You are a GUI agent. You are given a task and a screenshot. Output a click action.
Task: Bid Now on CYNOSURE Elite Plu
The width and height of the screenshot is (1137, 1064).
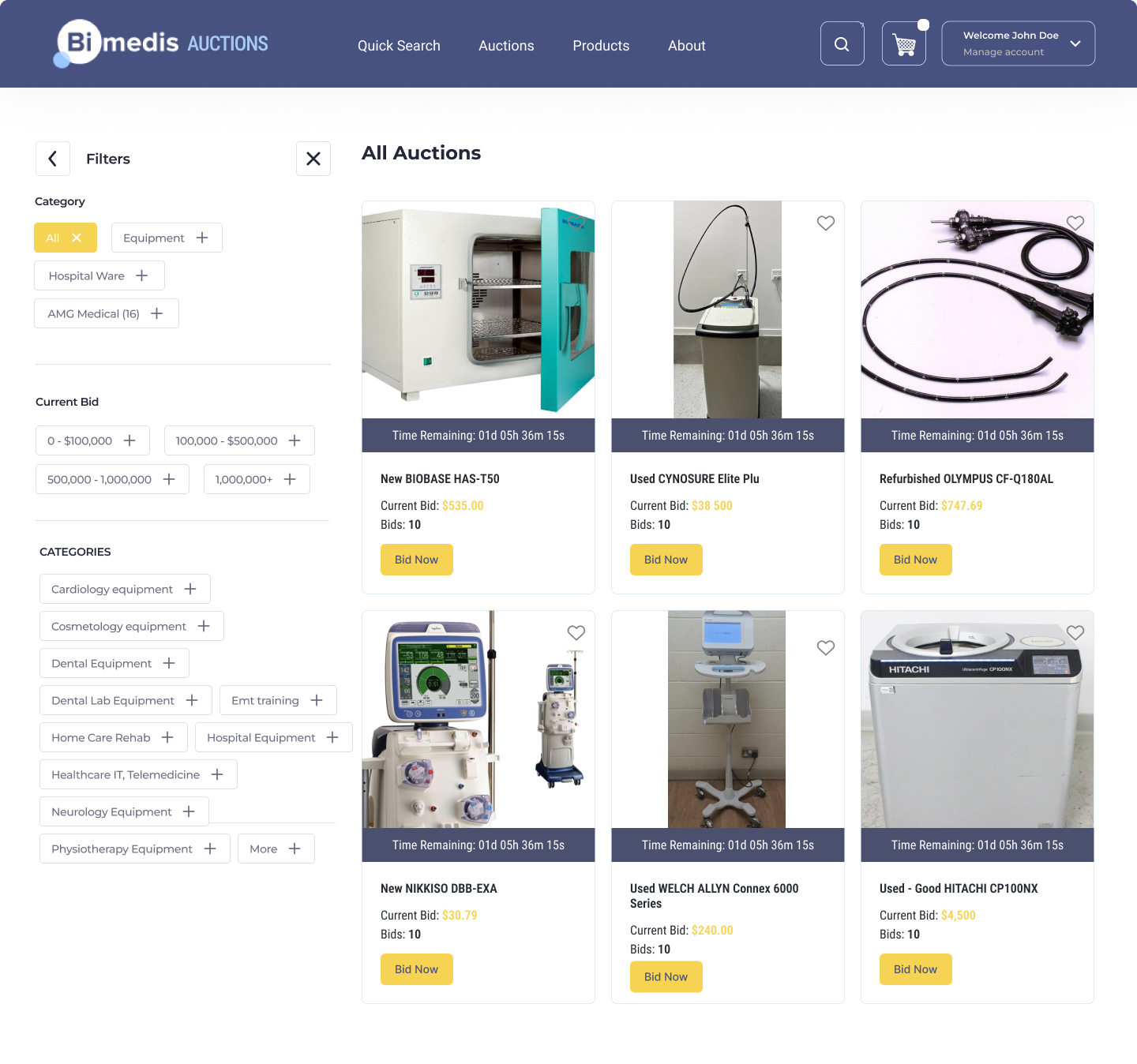[x=666, y=560]
